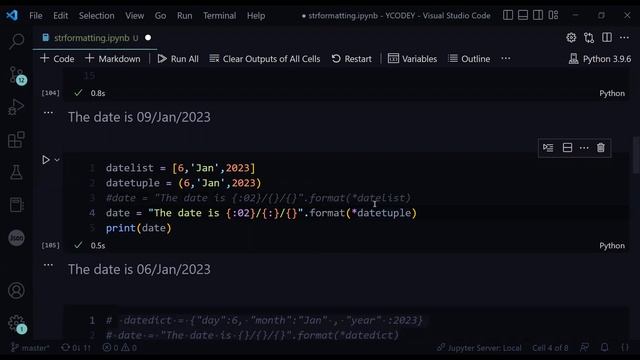Change language mode of cell 104
The width and height of the screenshot is (640, 360).
click(x=612, y=93)
